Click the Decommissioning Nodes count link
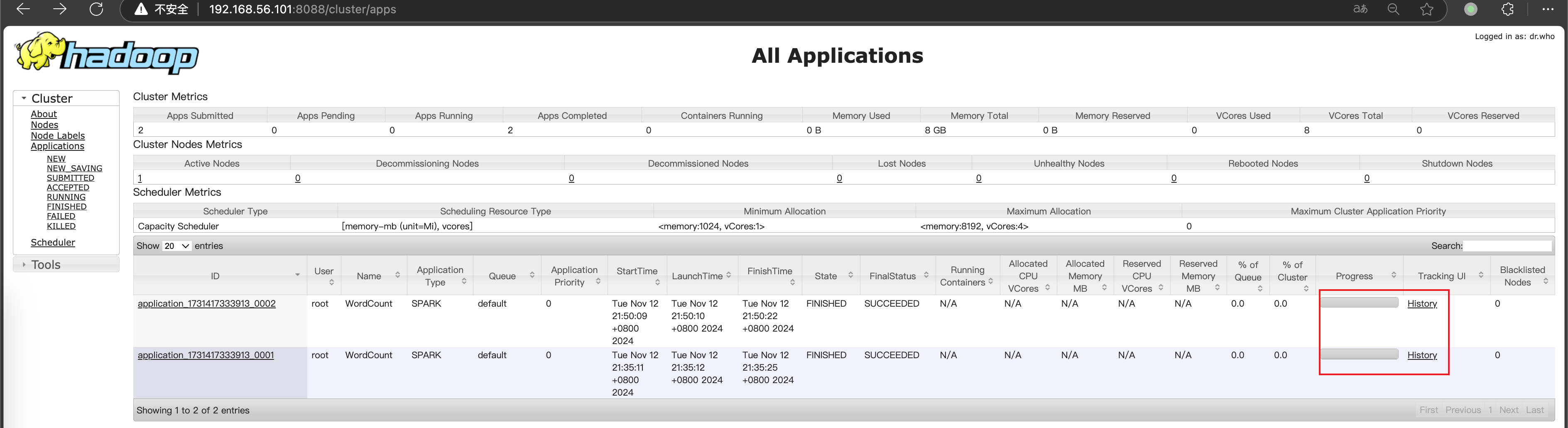 (298, 178)
